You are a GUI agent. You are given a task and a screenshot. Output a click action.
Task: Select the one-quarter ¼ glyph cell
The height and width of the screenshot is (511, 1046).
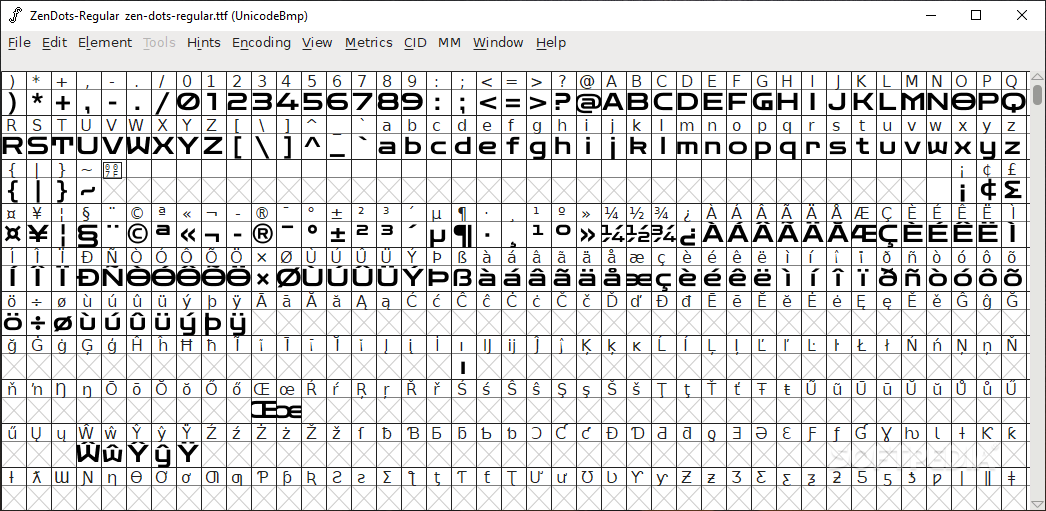tap(612, 234)
